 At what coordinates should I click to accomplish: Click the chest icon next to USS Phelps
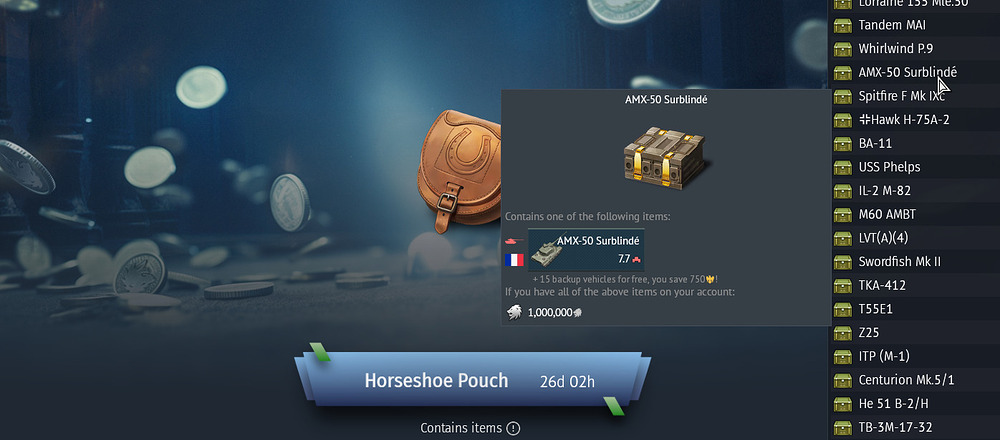[x=843, y=167]
